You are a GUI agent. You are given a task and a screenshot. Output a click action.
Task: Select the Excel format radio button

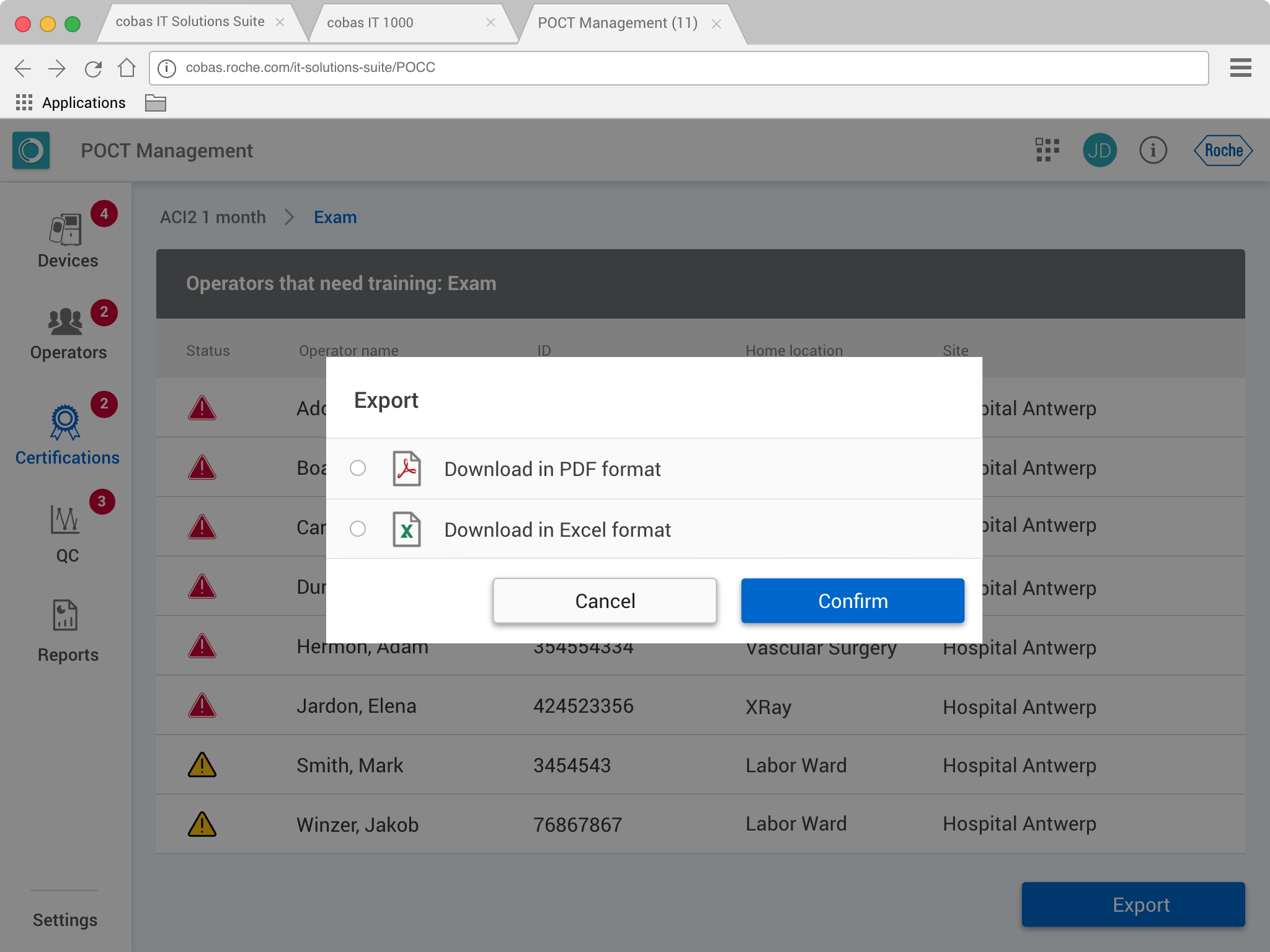[358, 529]
